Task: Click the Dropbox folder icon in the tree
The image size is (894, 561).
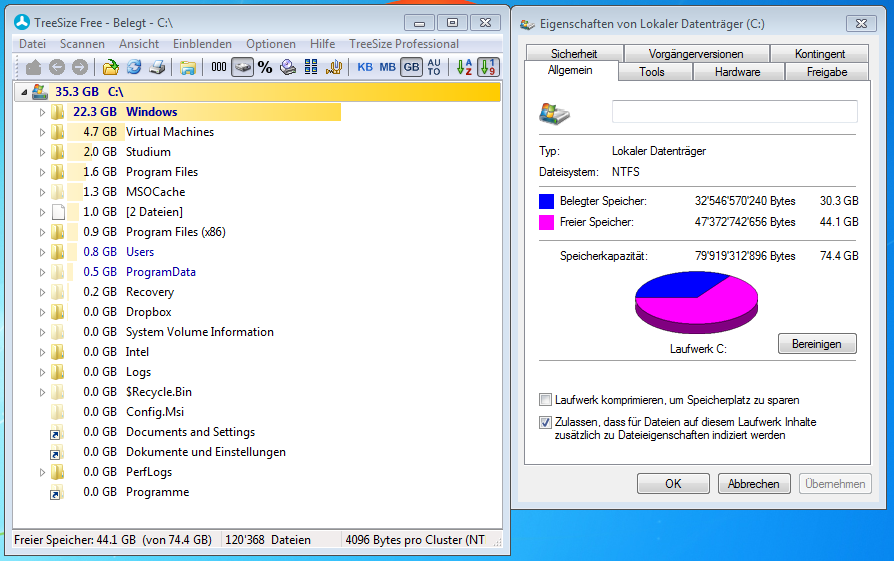Action: coord(58,312)
